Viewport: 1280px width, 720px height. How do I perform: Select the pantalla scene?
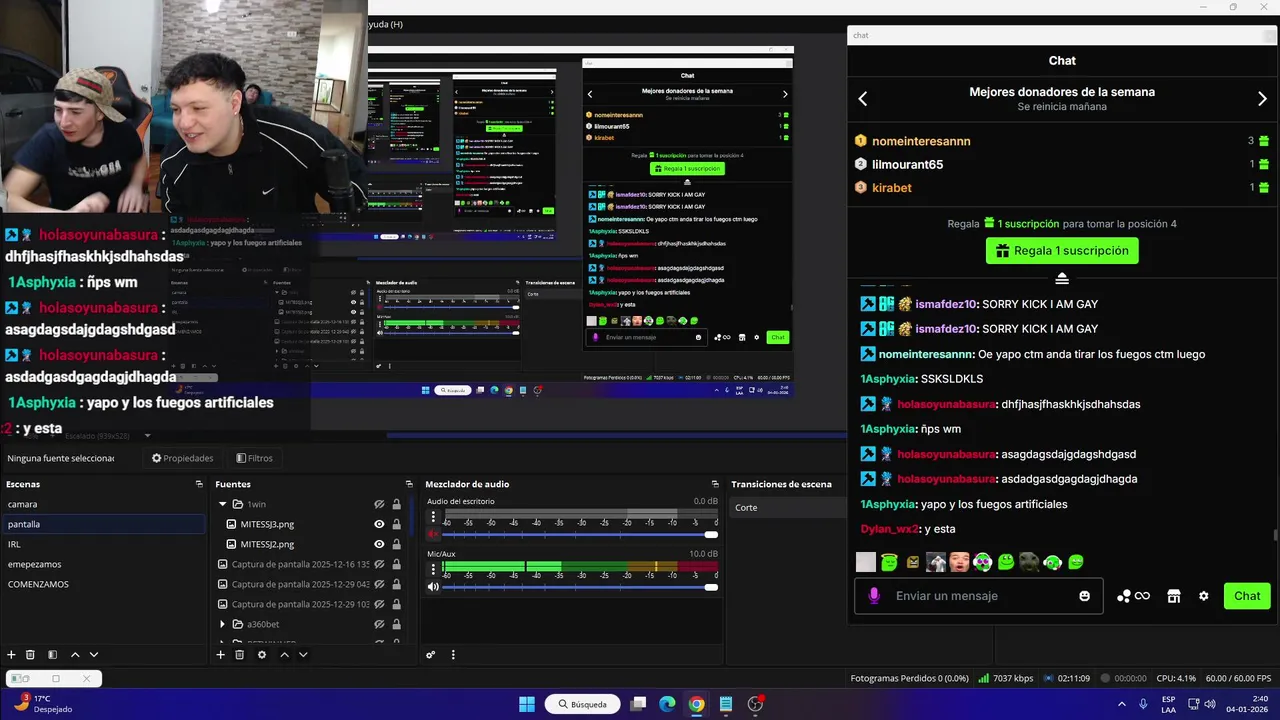point(103,524)
